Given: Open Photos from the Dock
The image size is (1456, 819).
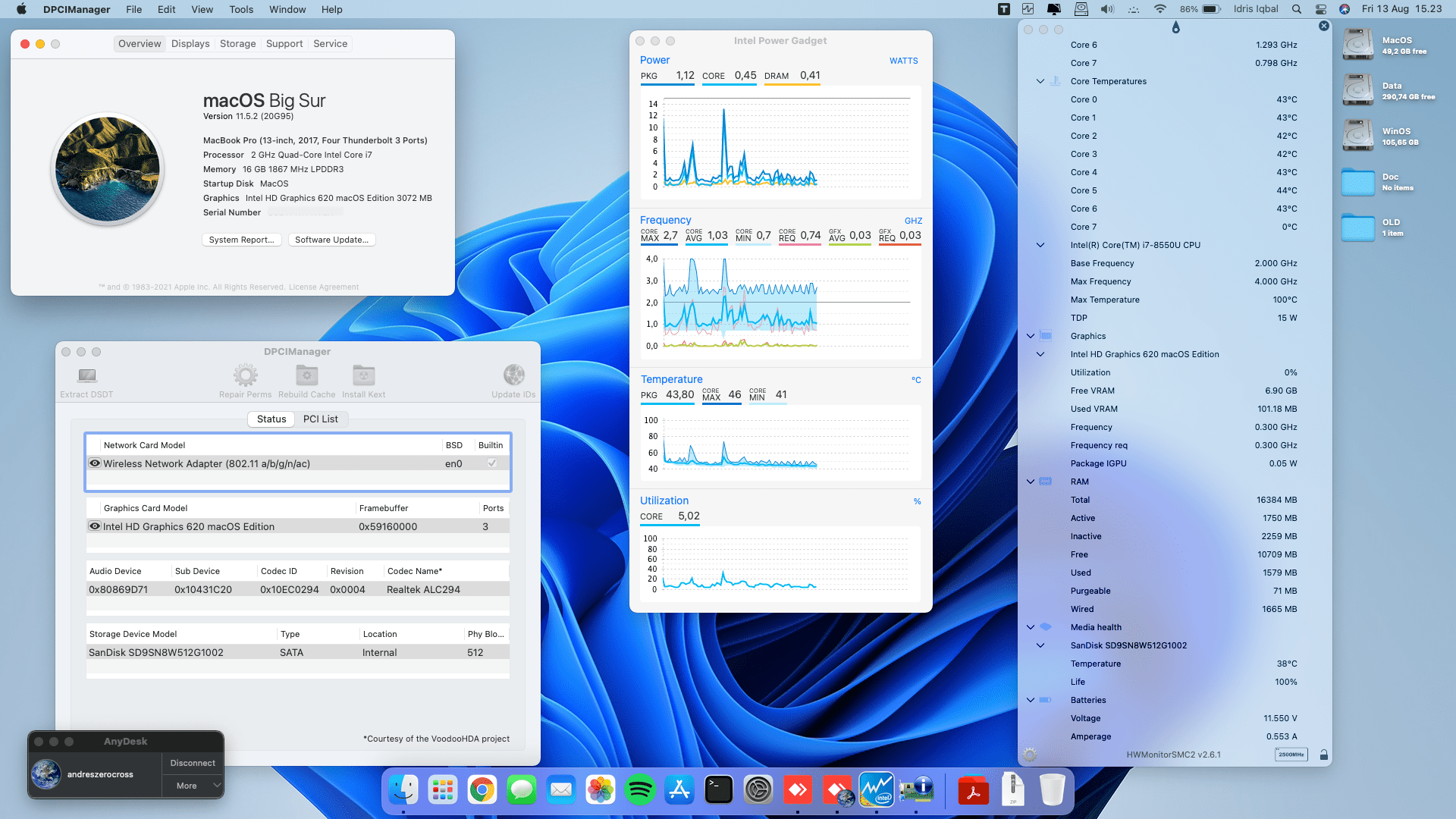Looking at the screenshot, I should click(601, 790).
